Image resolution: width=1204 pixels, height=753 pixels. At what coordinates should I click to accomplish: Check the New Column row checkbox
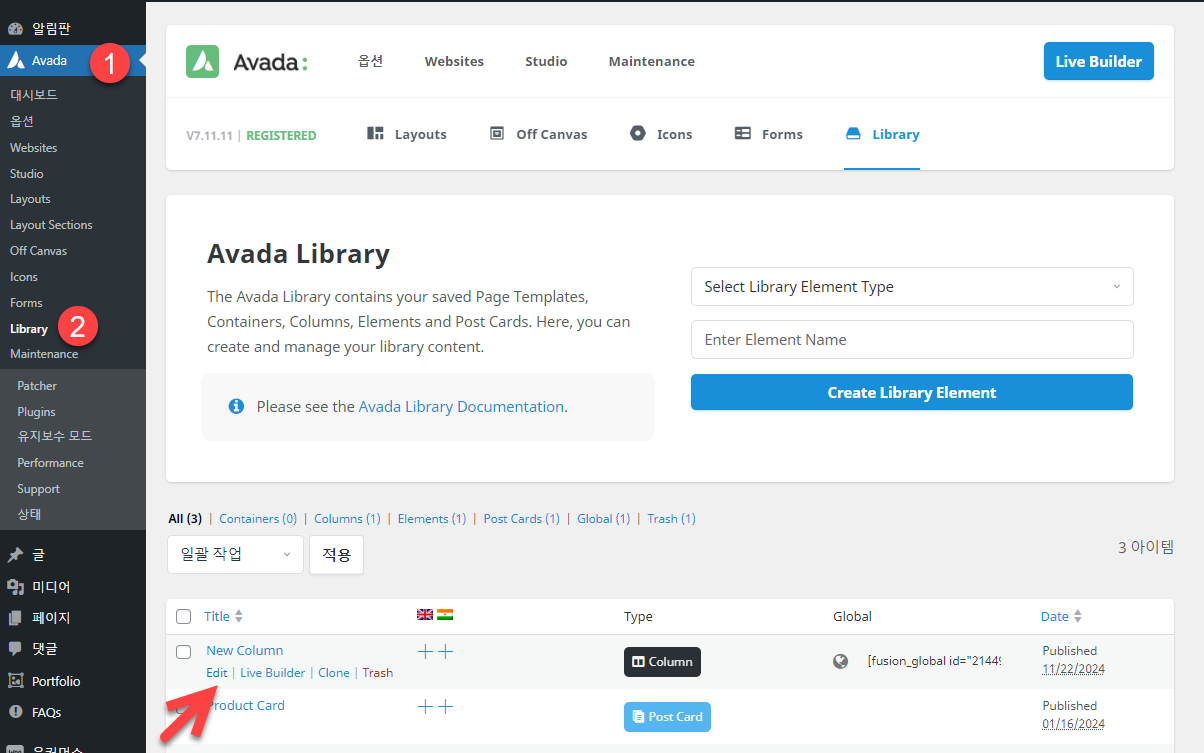pos(183,652)
